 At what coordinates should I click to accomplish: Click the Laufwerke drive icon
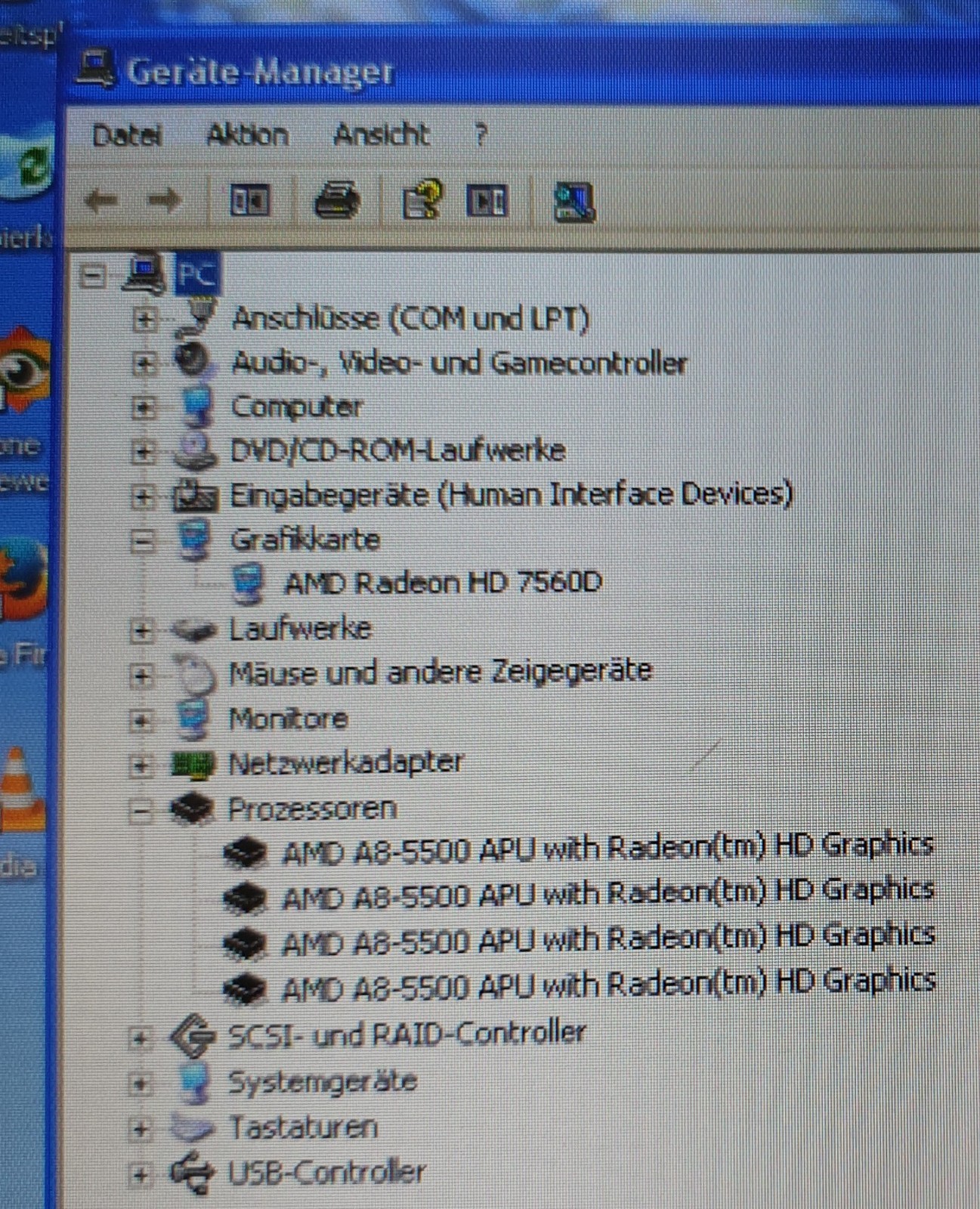pos(195,629)
